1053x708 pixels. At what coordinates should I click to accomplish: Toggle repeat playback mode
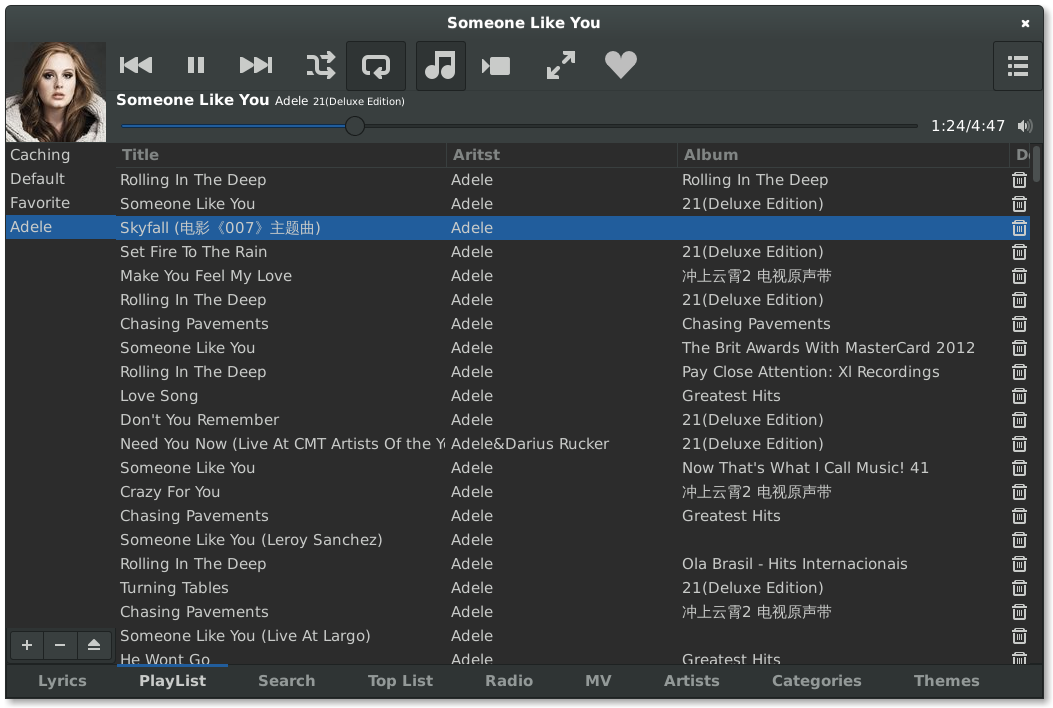point(376,66)
